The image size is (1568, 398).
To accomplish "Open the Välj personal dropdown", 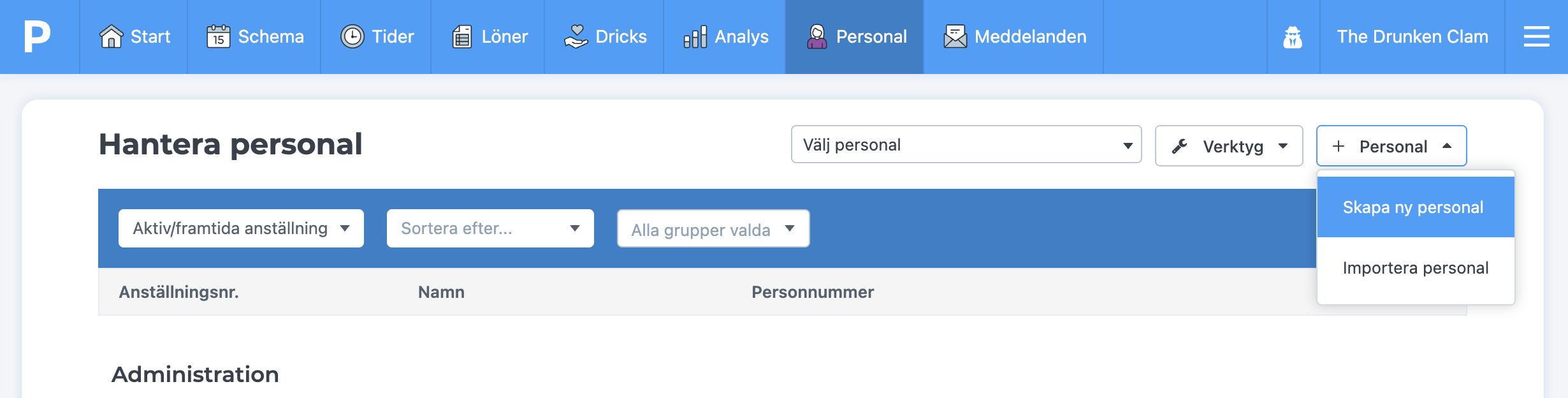I will pyautogui.click(x=966, y=145).
